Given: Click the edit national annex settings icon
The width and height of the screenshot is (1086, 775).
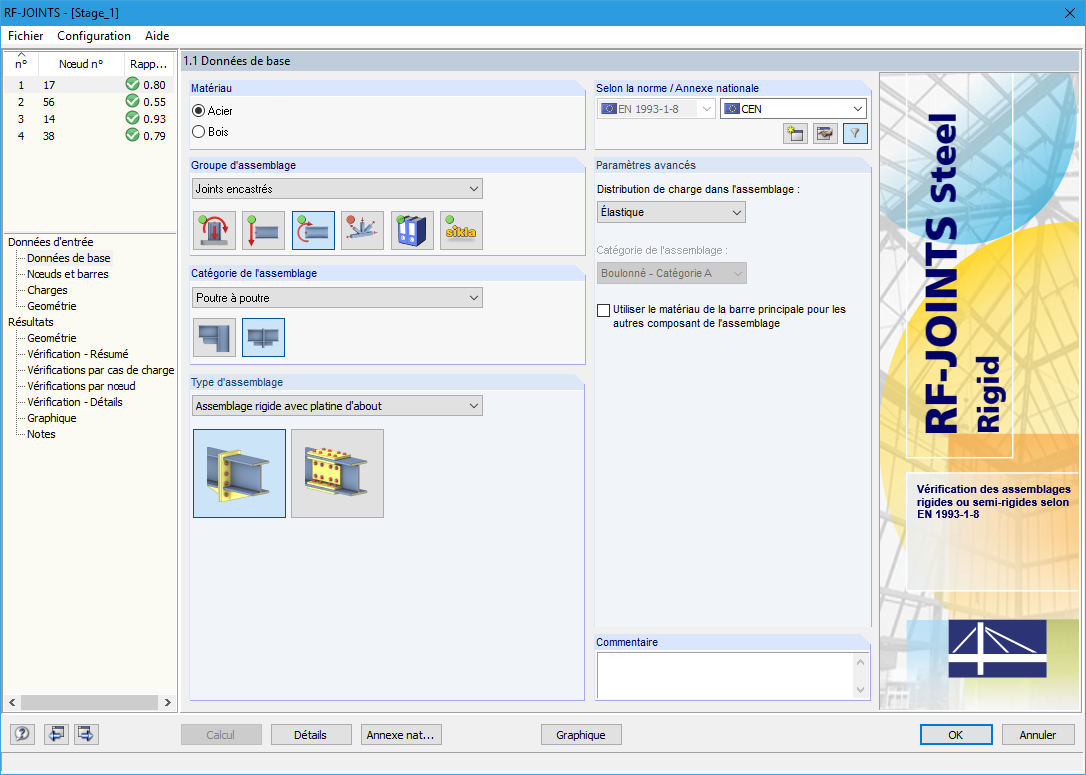Looking at the screenshot, I should pyautogui.click(x=825, y=133).
